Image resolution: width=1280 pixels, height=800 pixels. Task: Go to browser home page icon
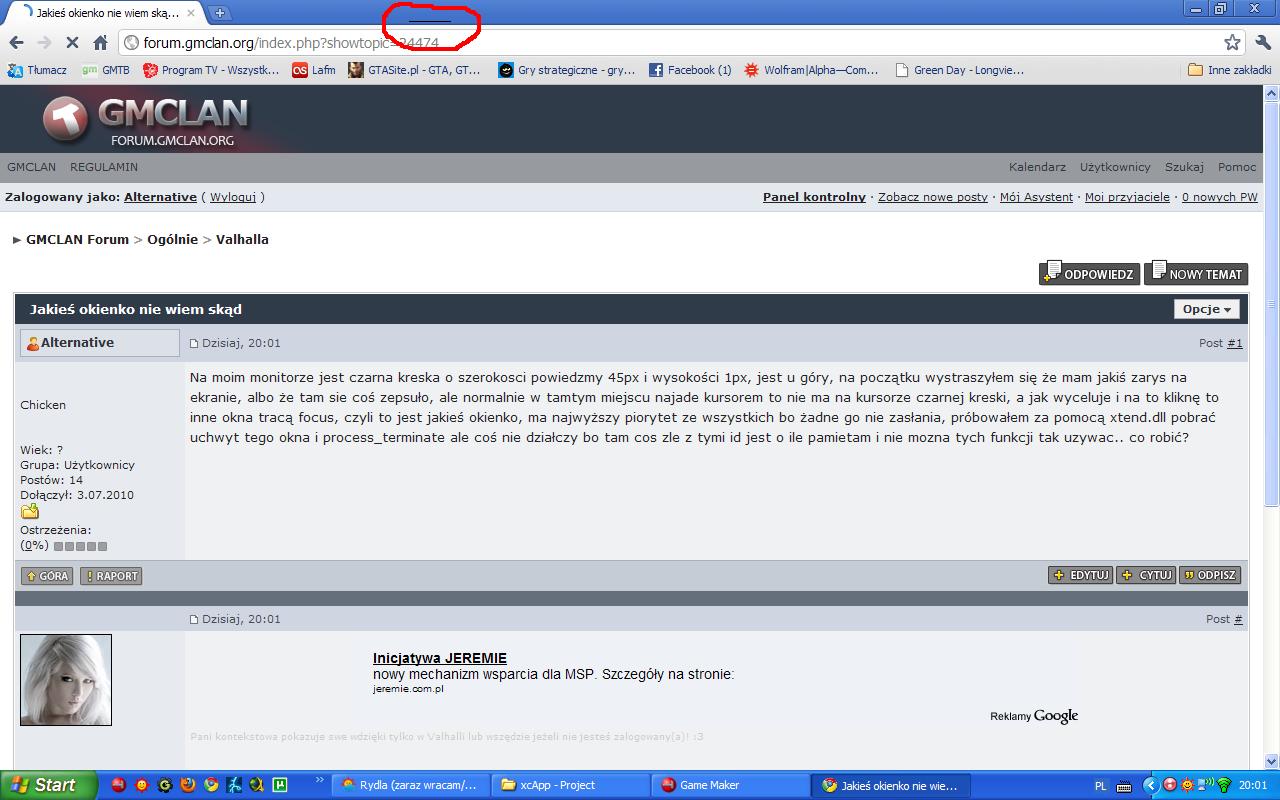tap(100, 43)
